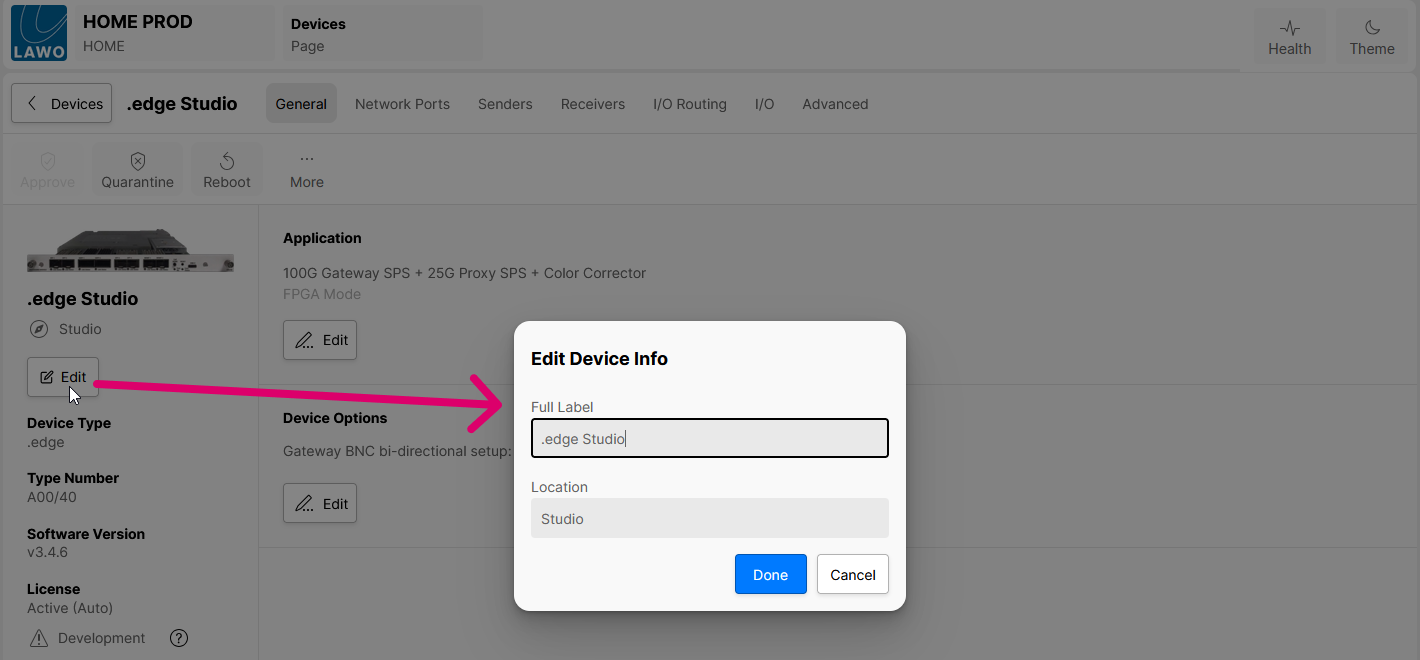
Task: Go to the Advanced tab
Action: [835, 104]
